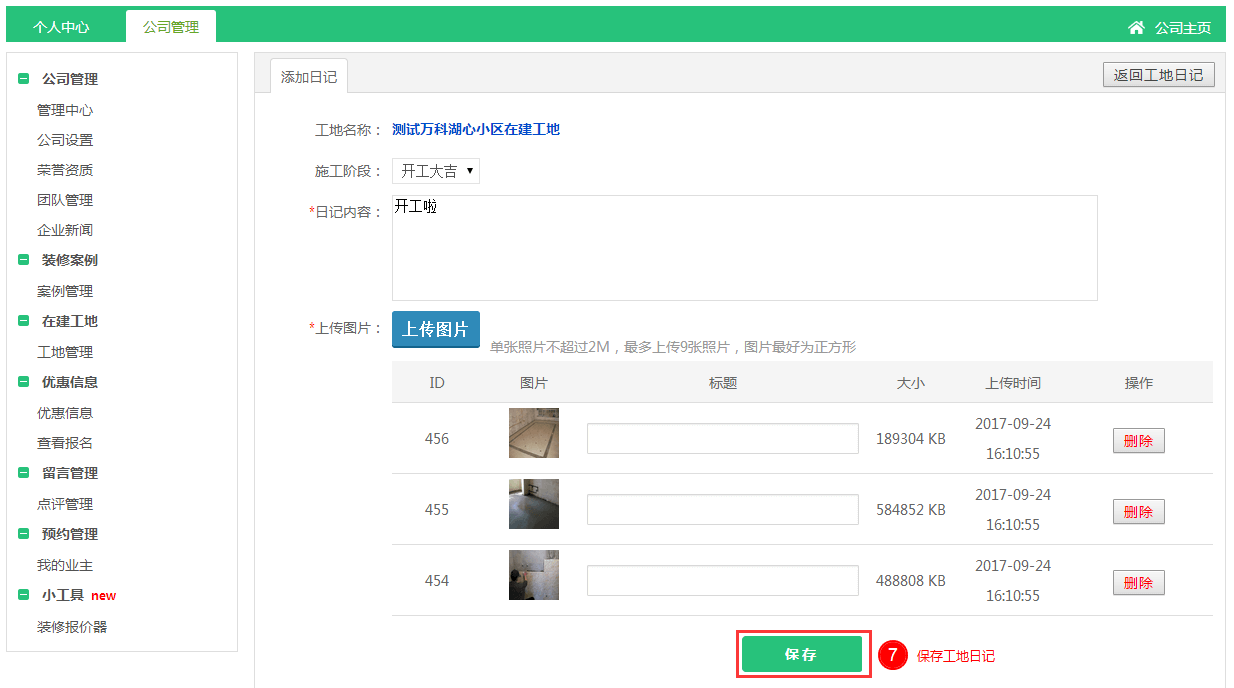Switch to the 个人中心 tab
Viewport: 1234px width, 688px height.
tap(61, 27)
